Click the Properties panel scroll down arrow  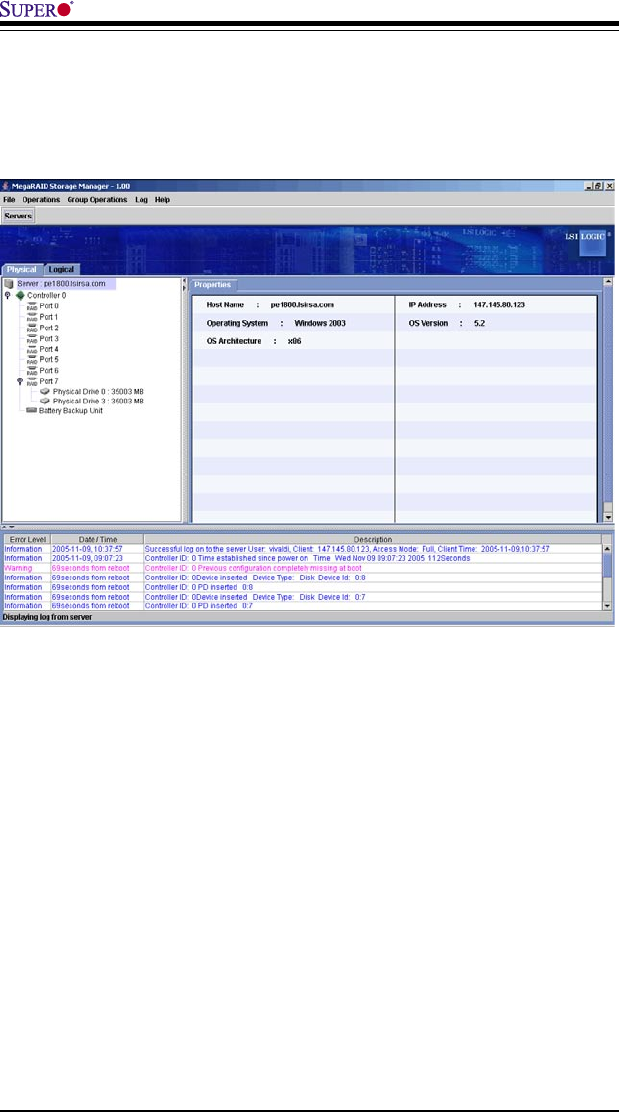click(x=607, y=518)
